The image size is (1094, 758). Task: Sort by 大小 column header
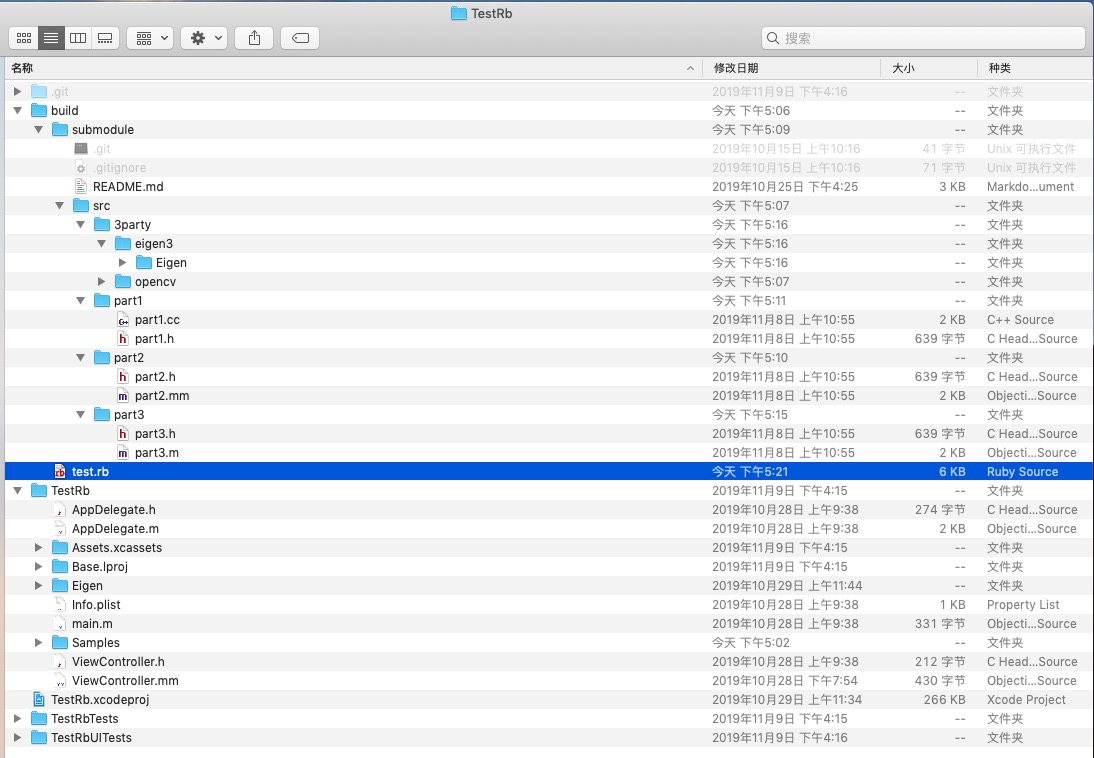929,68
